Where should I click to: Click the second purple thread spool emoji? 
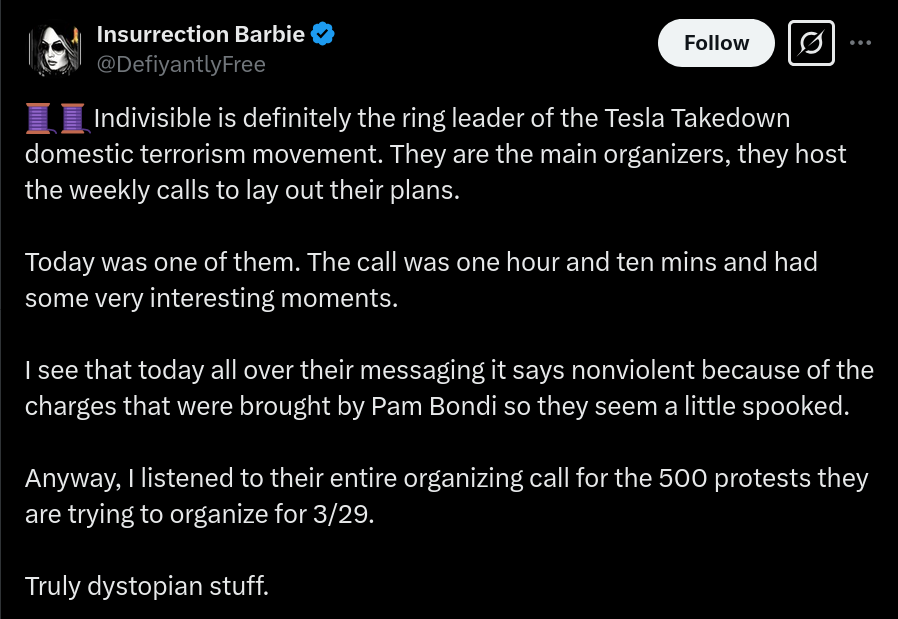pyautogui.click(x=73, y=119)
